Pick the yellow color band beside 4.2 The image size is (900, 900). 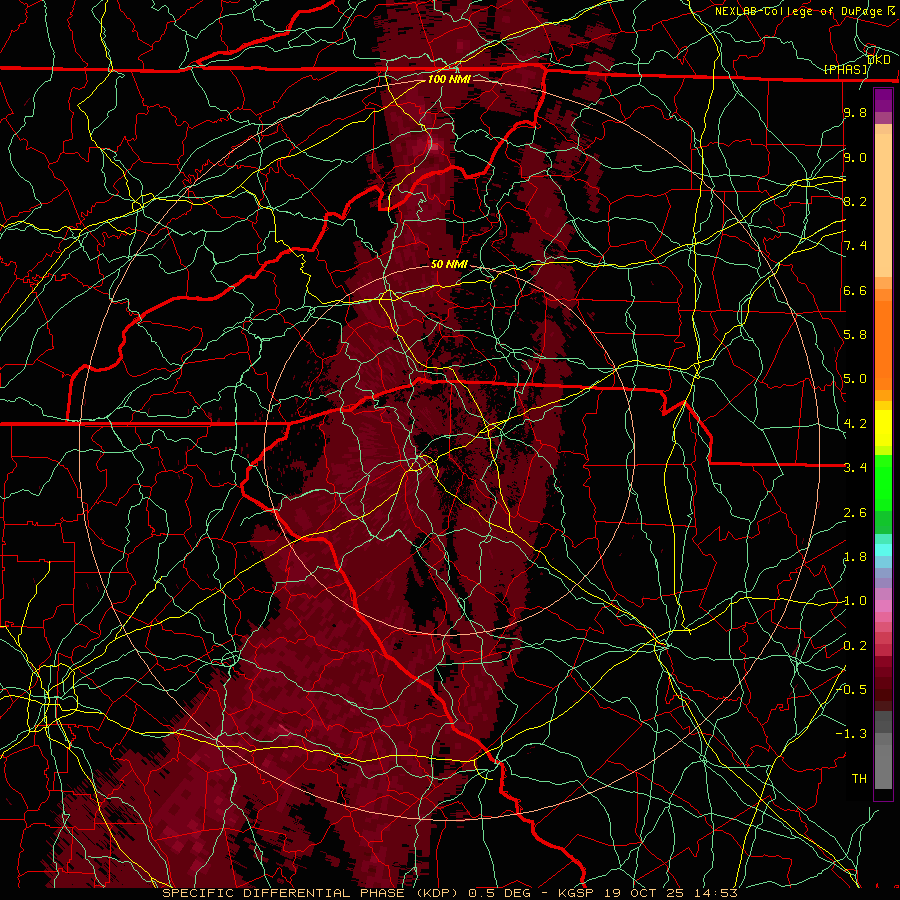tap(883, 428)
